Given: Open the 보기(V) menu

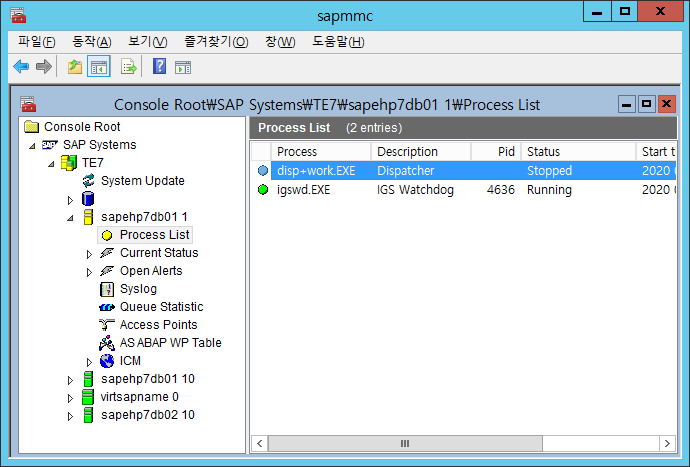Looking at the screenshot, I should [x=147, y=42].
